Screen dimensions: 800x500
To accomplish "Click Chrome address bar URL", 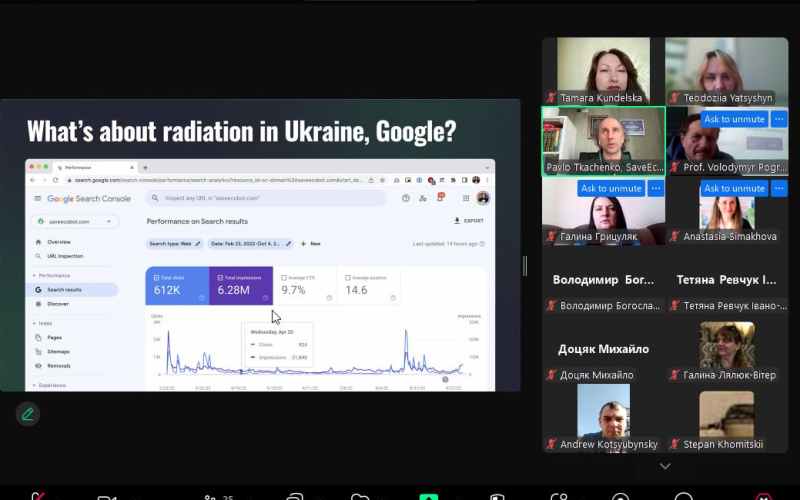I will tap(218, 180).
